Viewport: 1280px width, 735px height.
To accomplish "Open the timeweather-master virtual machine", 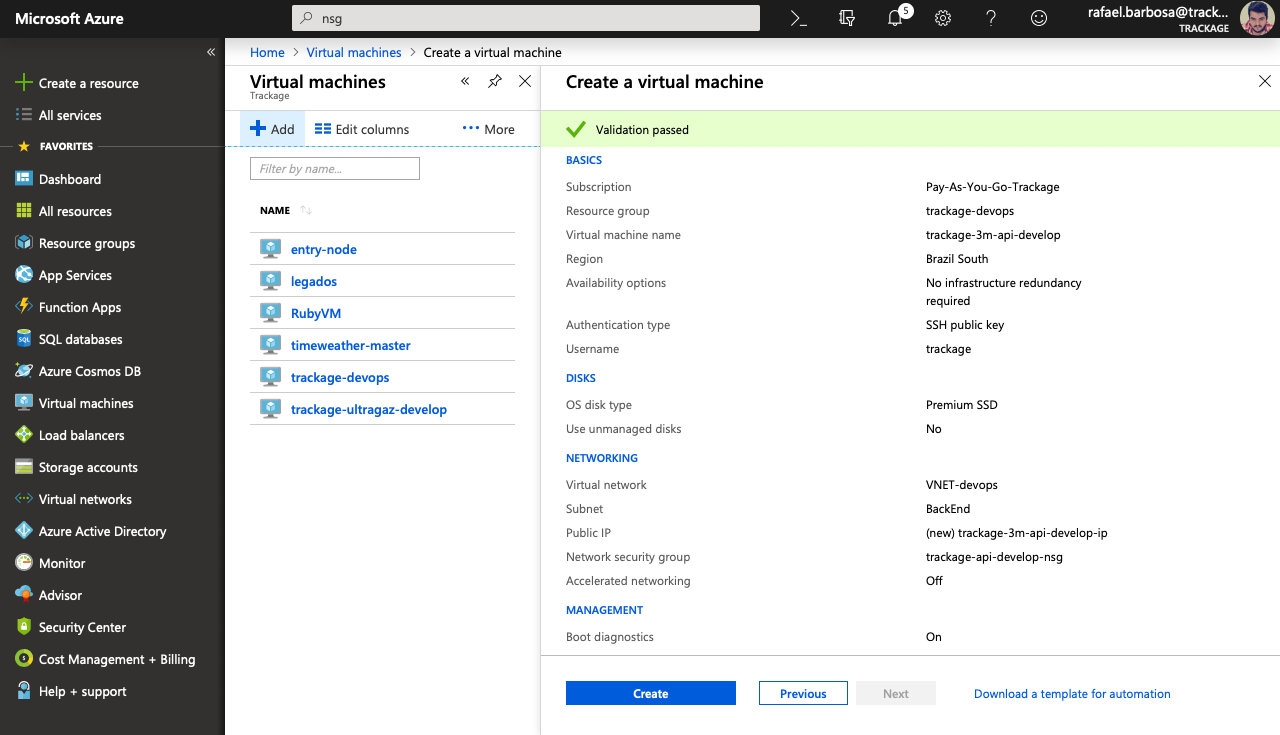I will pyautogui.click(x=351, y=345).
